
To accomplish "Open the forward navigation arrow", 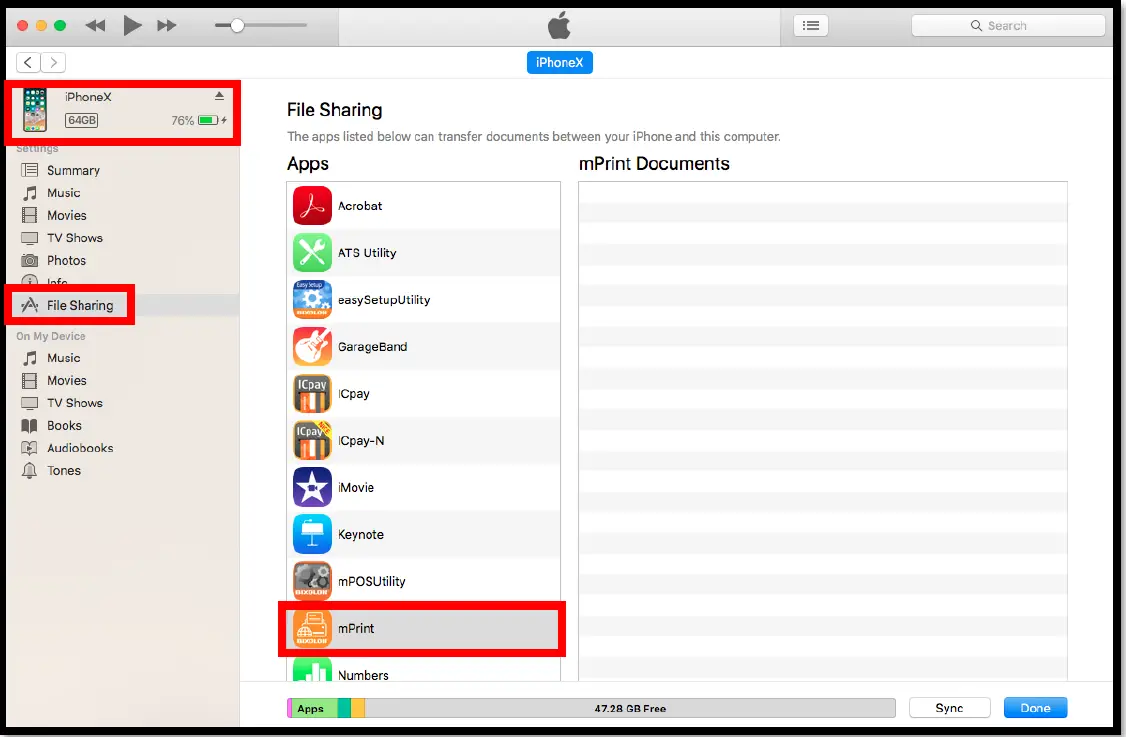I will [52, 62].
